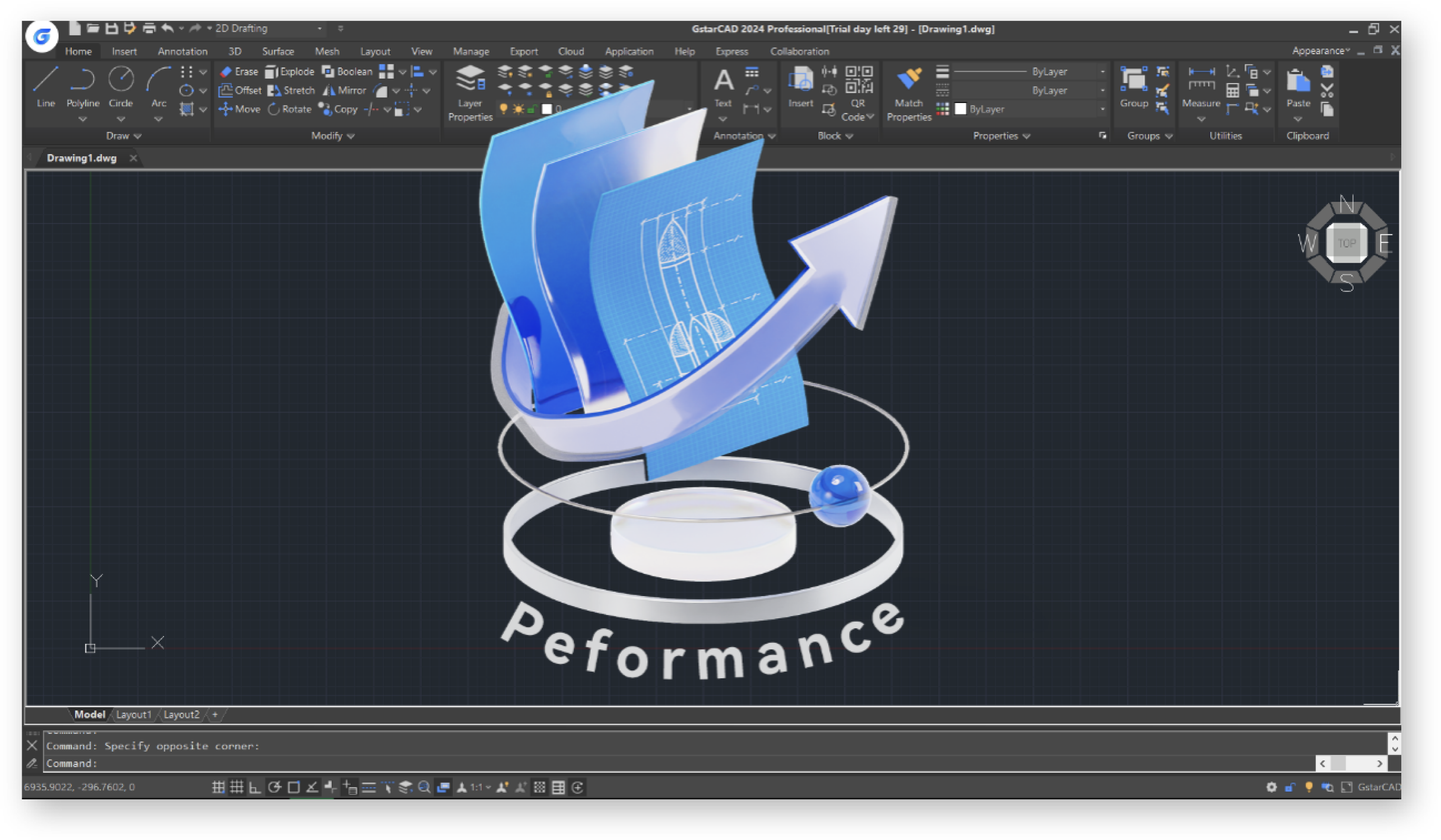Image resolution: width=1441 pixels, height=840 pixels.
Task: Click the white ByLayer color swatch in Properties
Action: (x=961, y=109)
